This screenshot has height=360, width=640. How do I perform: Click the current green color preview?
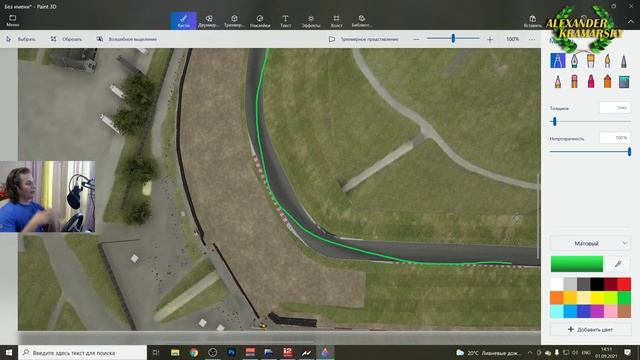[x=577, y=264]
